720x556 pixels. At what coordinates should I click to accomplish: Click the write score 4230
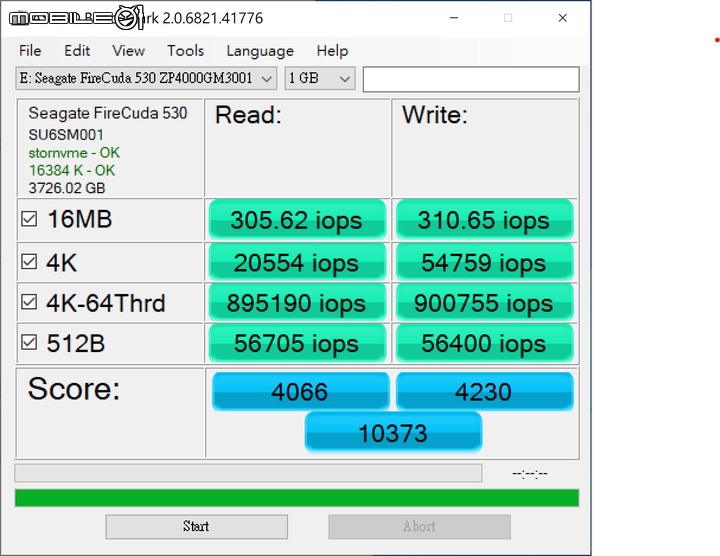point(484,391)
